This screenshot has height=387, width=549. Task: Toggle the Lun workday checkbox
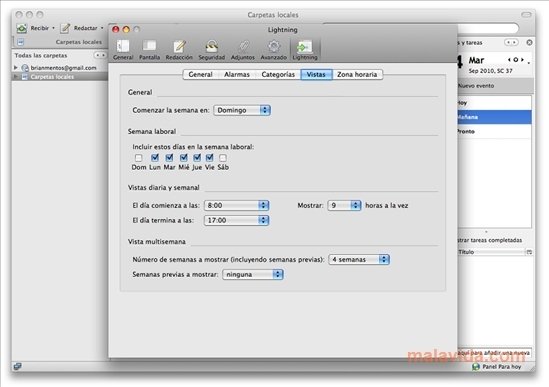155,158
